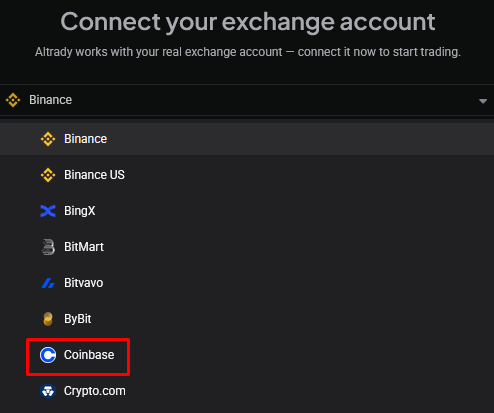Click the blue BingX logo icon

click(x=48, y=211)
